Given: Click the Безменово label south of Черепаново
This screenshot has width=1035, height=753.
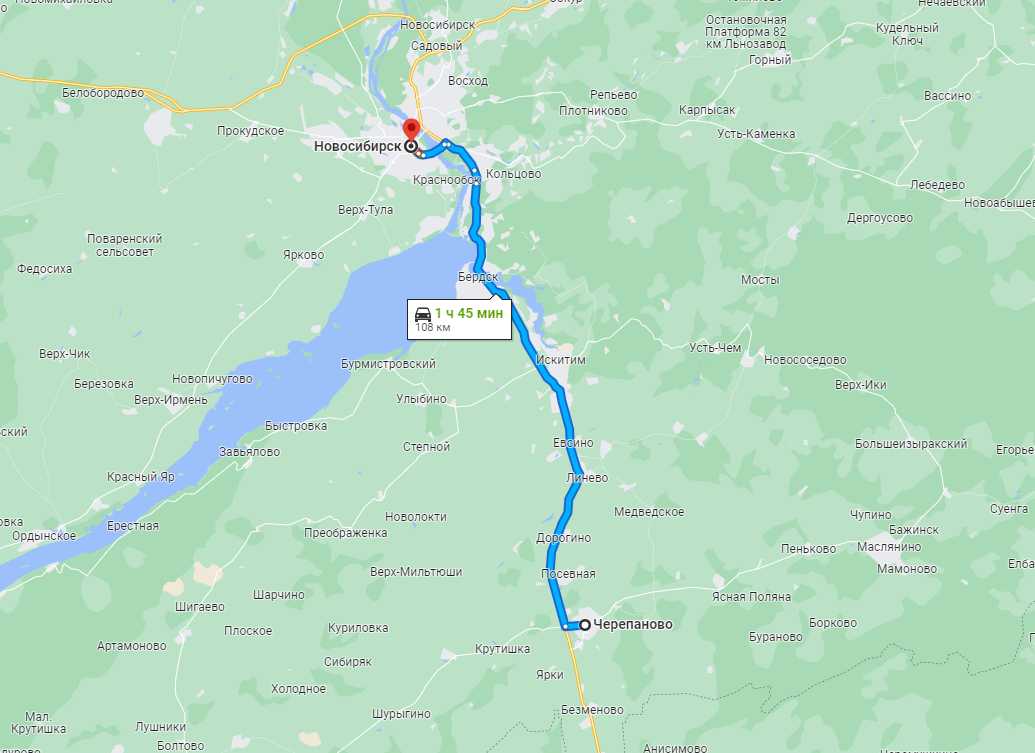Looking at the screenshot, I should click(x=592, y=709).
